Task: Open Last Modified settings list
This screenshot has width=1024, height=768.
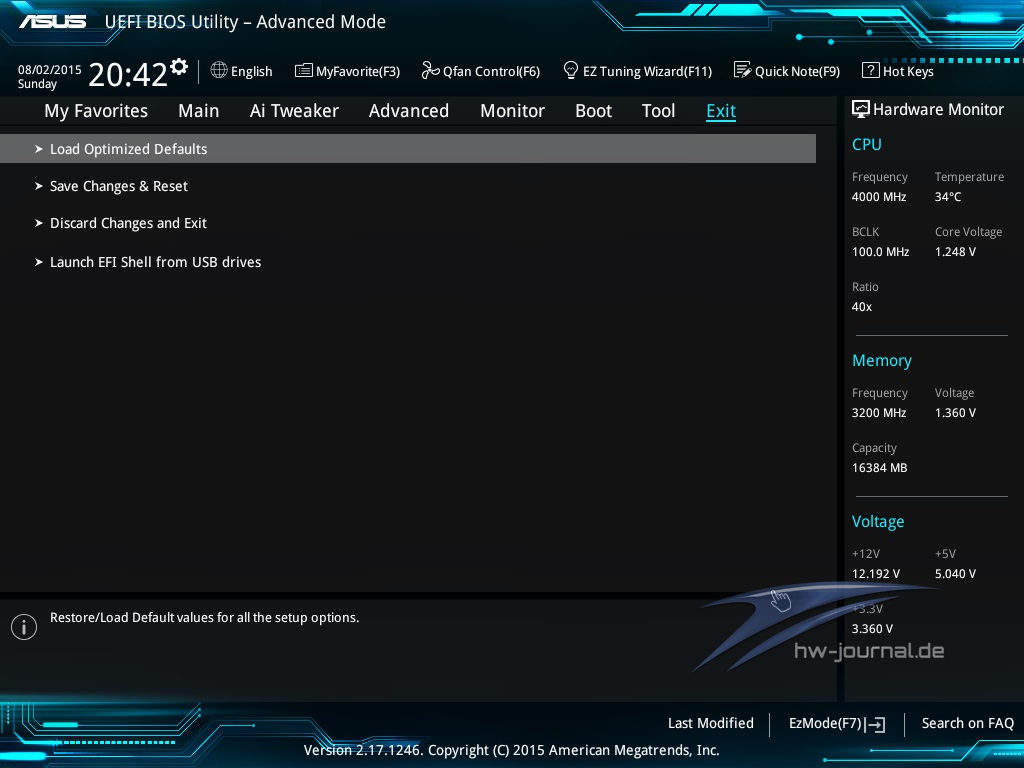Action: coord(711,724)
